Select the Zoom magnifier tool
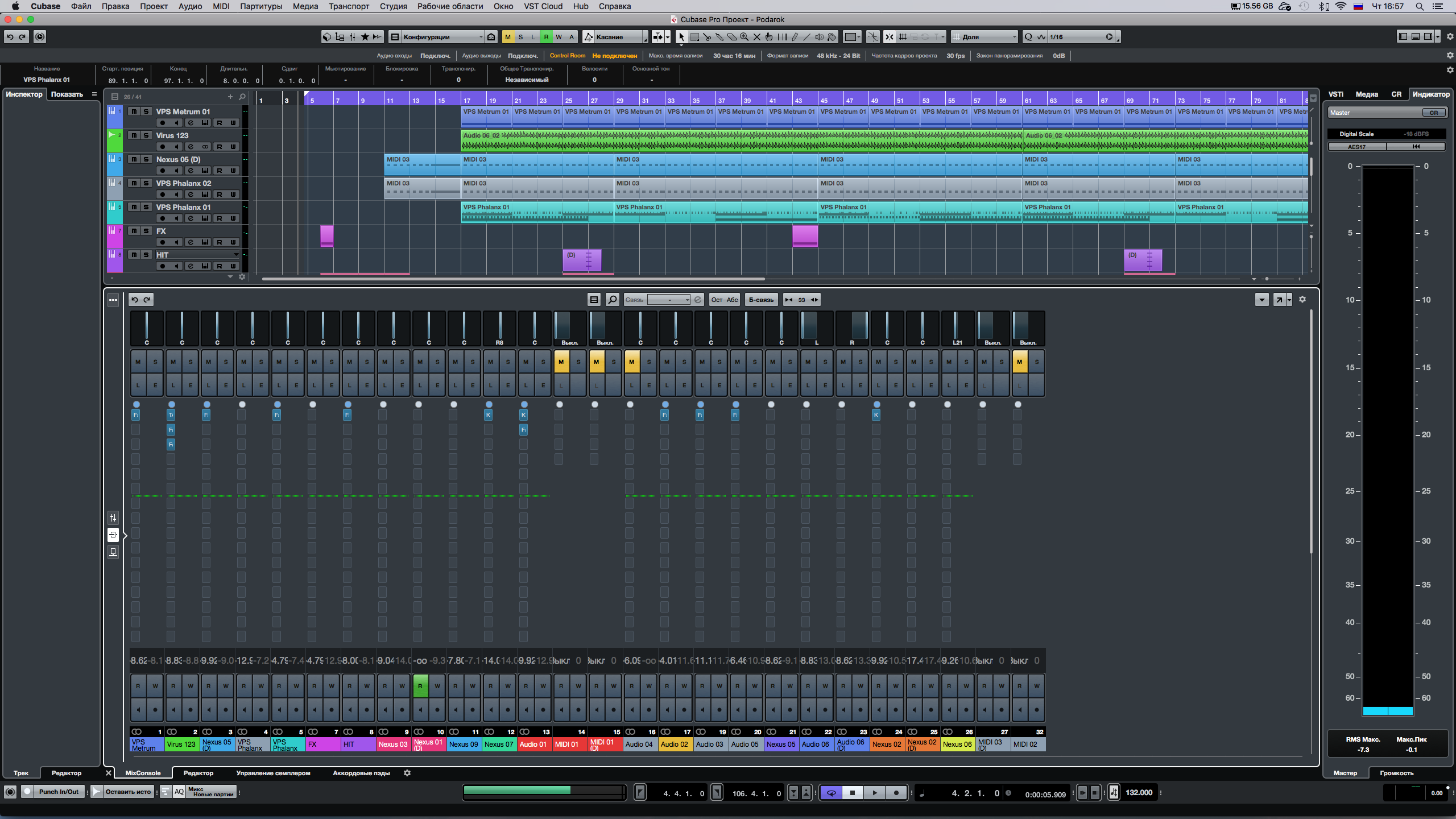The width and height of the screenshot is (1456, 819). pyautogui.click(x=744, y=37)
